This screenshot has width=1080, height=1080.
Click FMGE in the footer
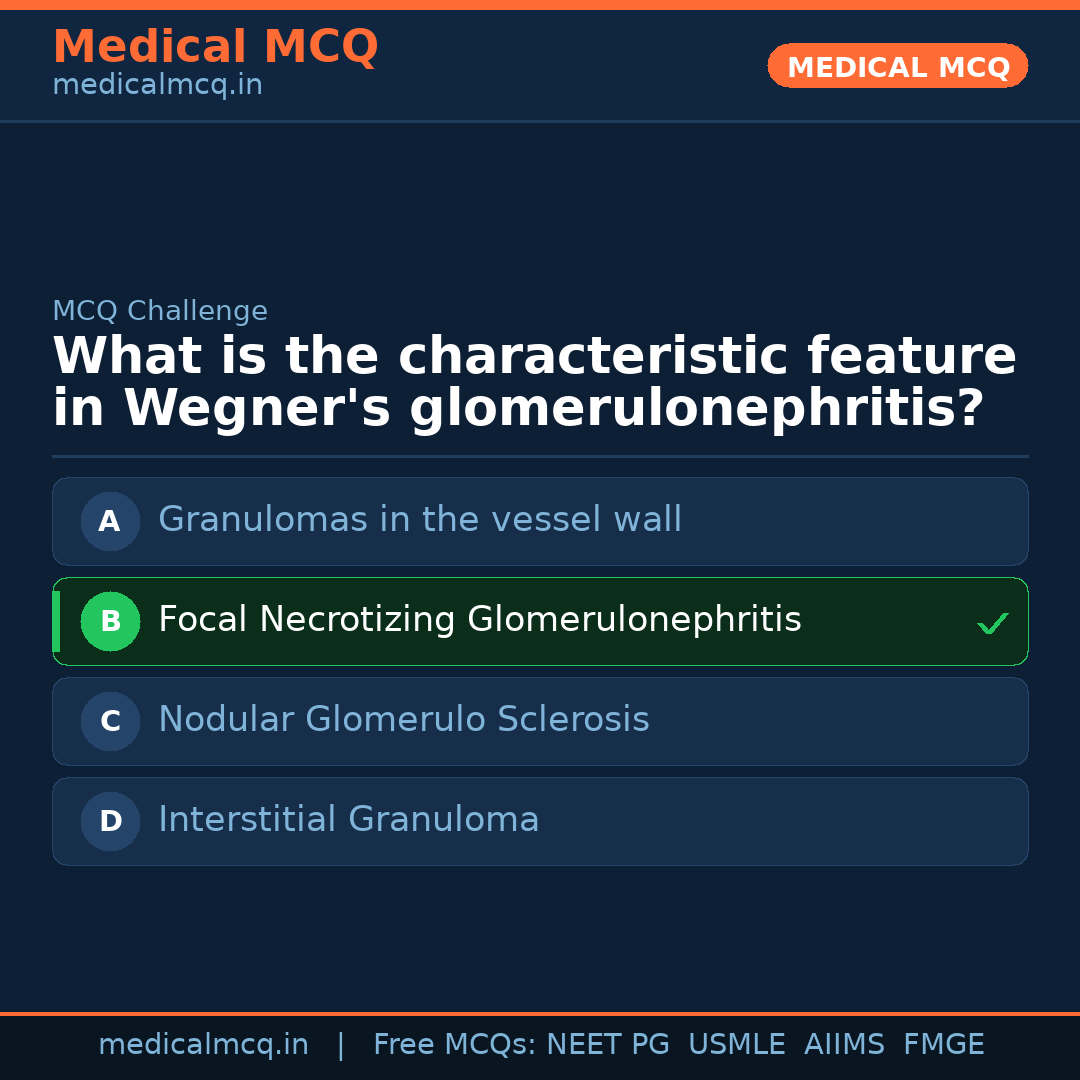click(944, 1045)
